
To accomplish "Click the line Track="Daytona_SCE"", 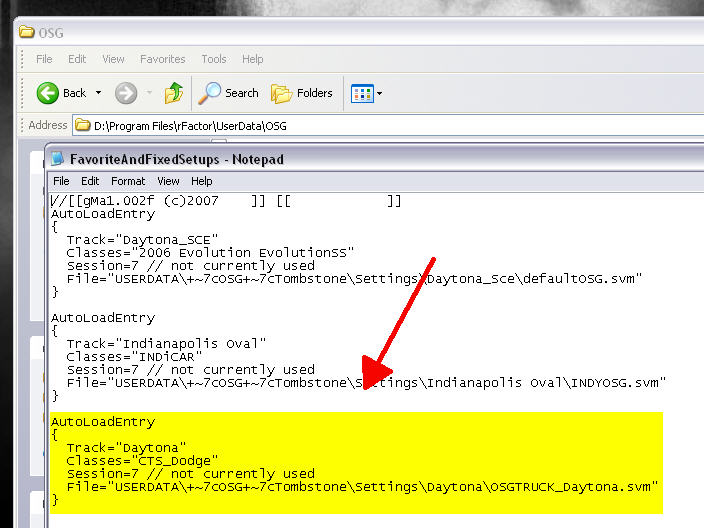I will point(142,240).
